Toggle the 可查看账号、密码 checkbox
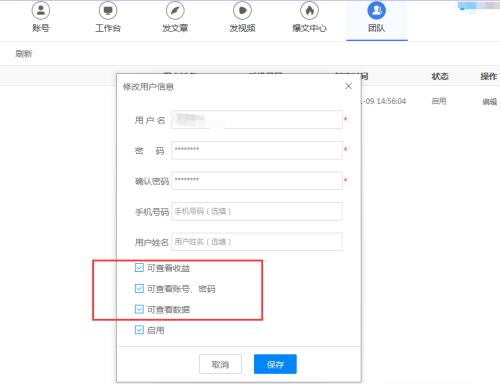 pos(139,288)
